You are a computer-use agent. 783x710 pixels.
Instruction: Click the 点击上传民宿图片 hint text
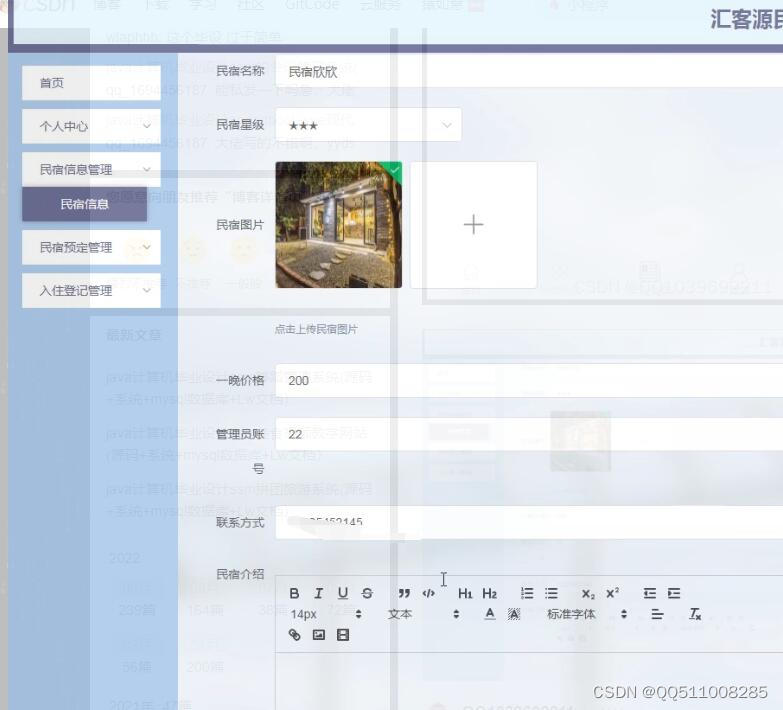click(316, 330)
